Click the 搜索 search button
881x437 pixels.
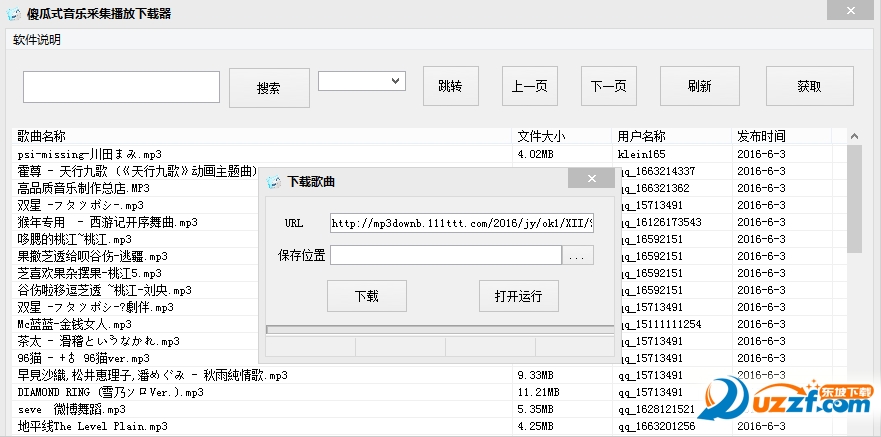coord(269,88)
